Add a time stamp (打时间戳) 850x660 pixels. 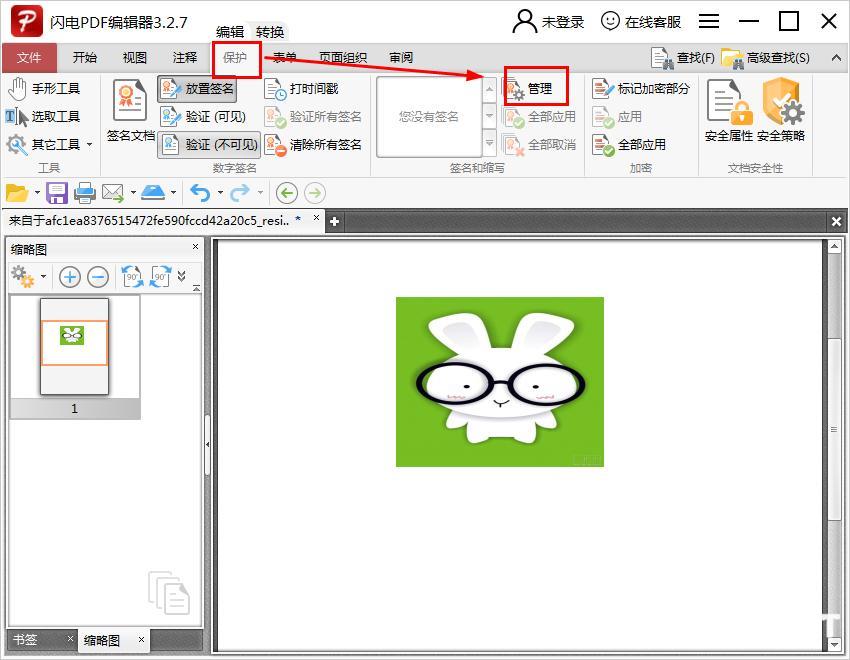301,88
